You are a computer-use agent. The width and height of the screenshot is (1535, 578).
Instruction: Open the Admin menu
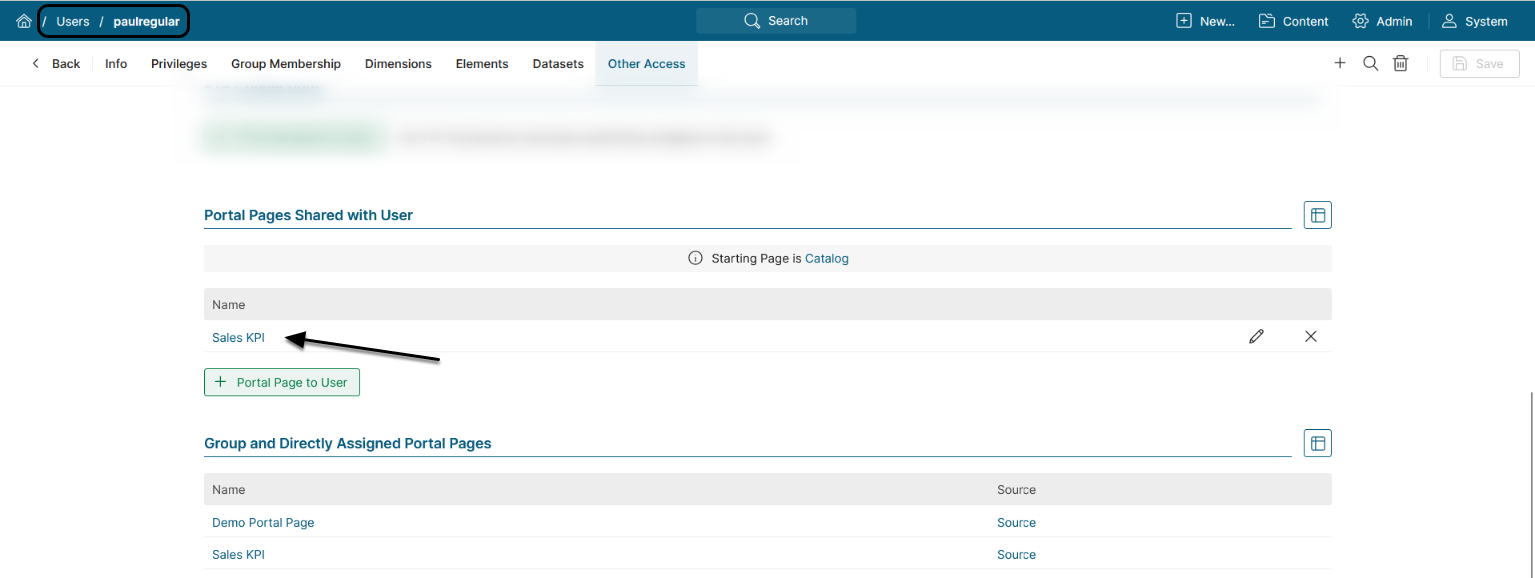(1382, 21)
